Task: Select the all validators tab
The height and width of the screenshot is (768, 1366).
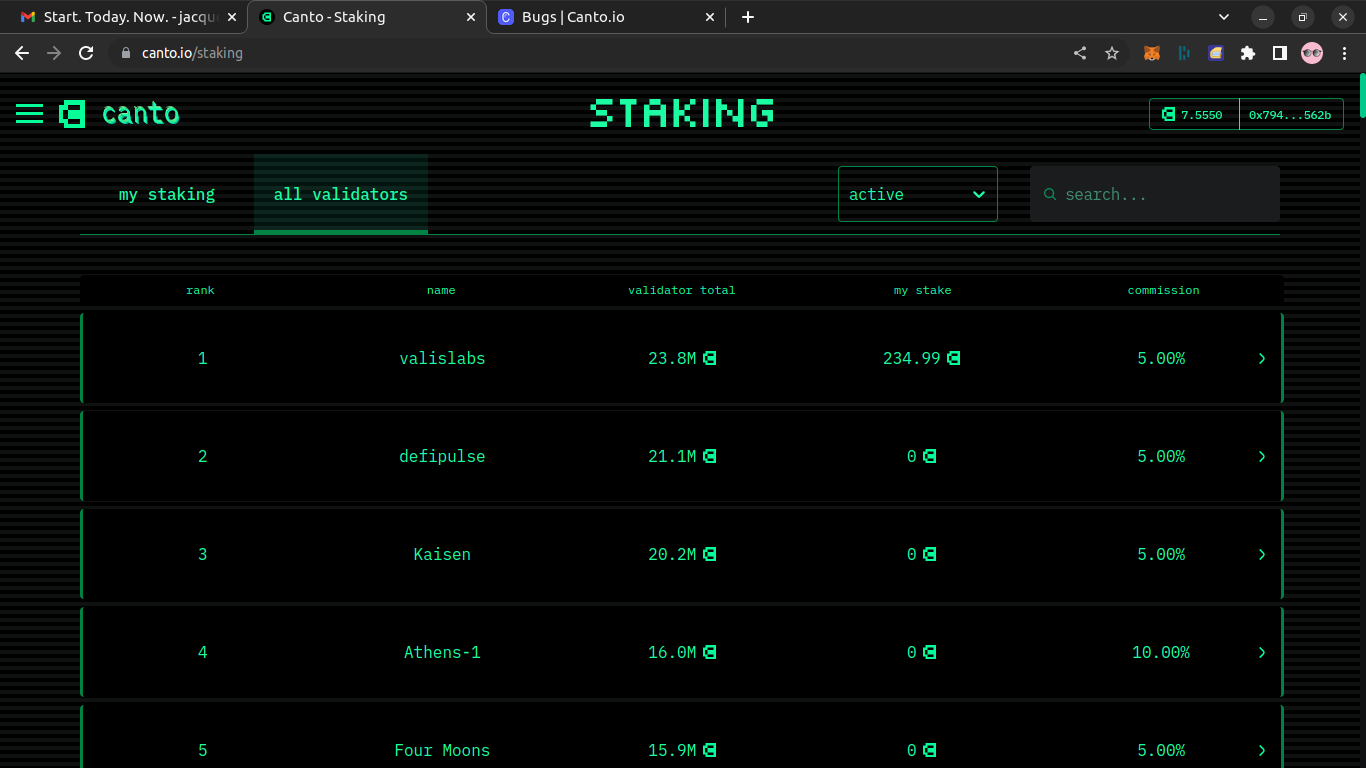Action: coord(341,194)
